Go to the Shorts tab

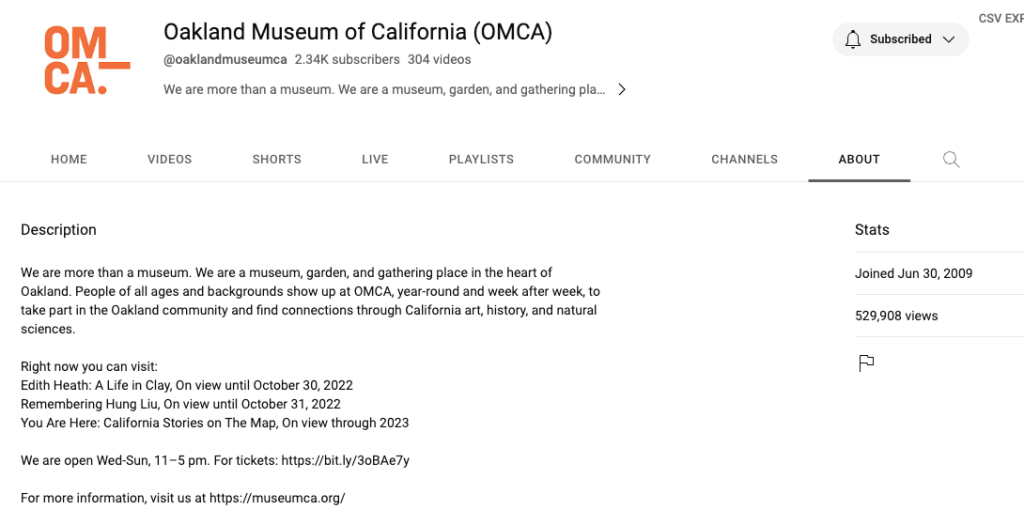[x=276, y=159]
